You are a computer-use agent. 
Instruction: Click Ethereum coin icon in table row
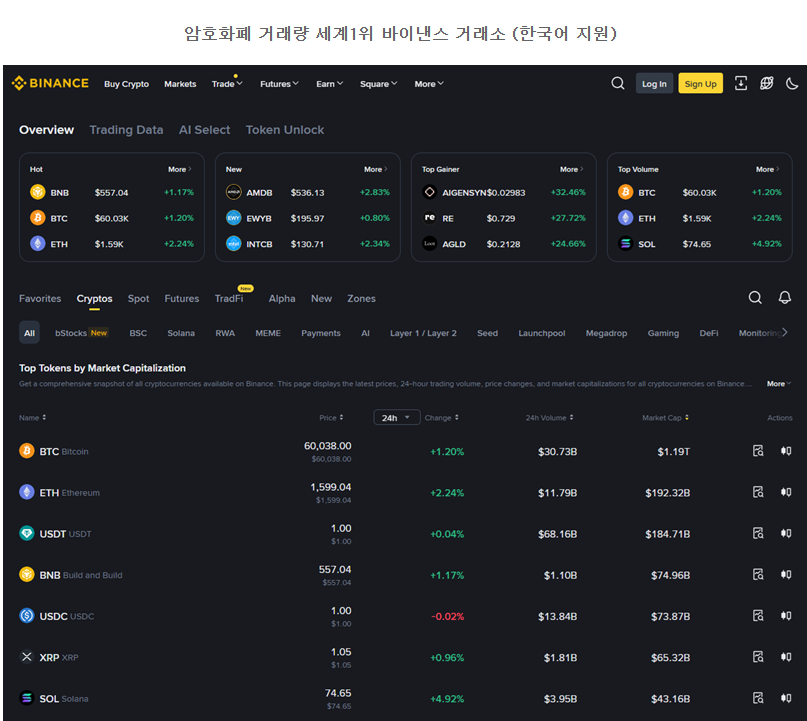pyautogui.click(x=27, y=492)
